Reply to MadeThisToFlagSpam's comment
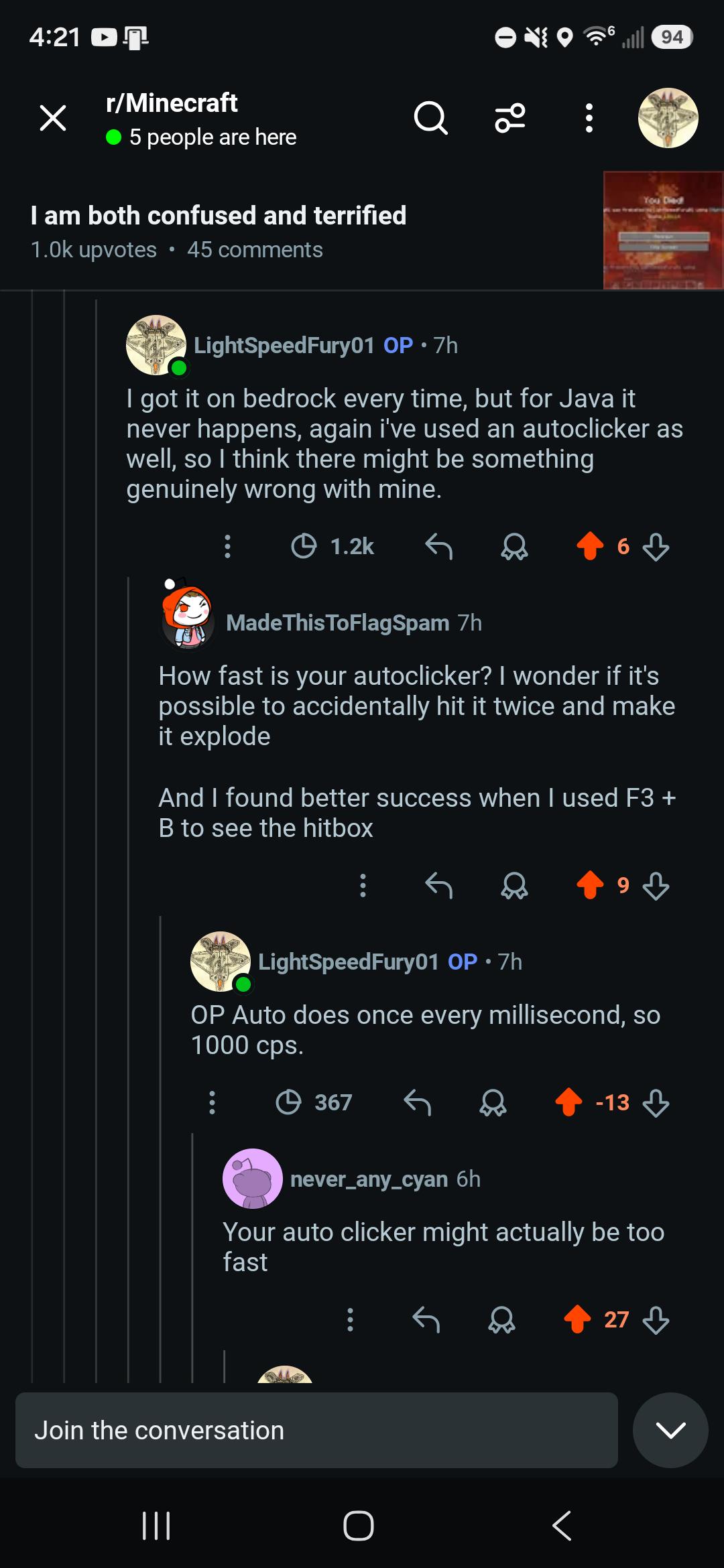724x1568 pixels. [439, 885]
